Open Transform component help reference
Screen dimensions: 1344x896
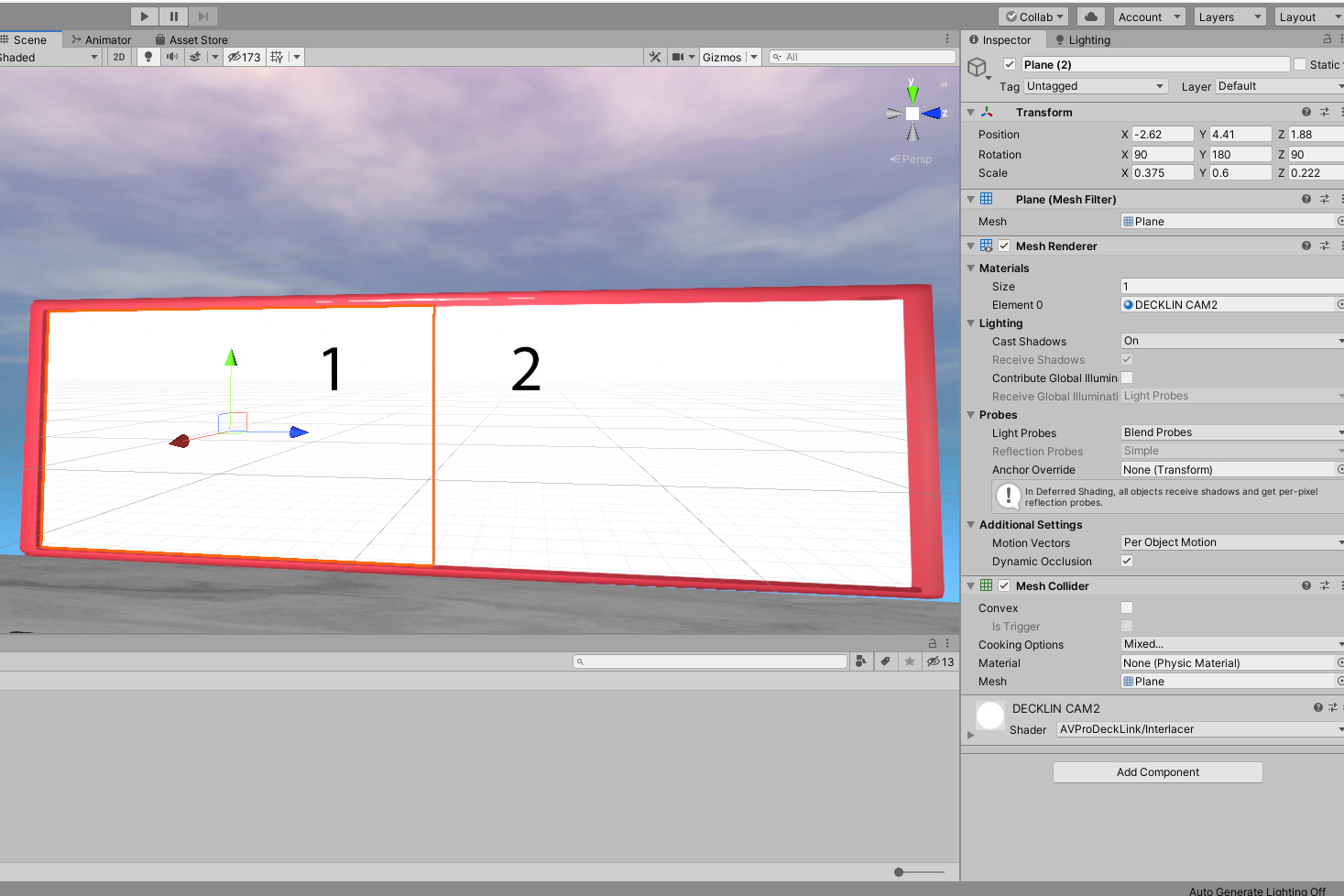[1306, 112]
